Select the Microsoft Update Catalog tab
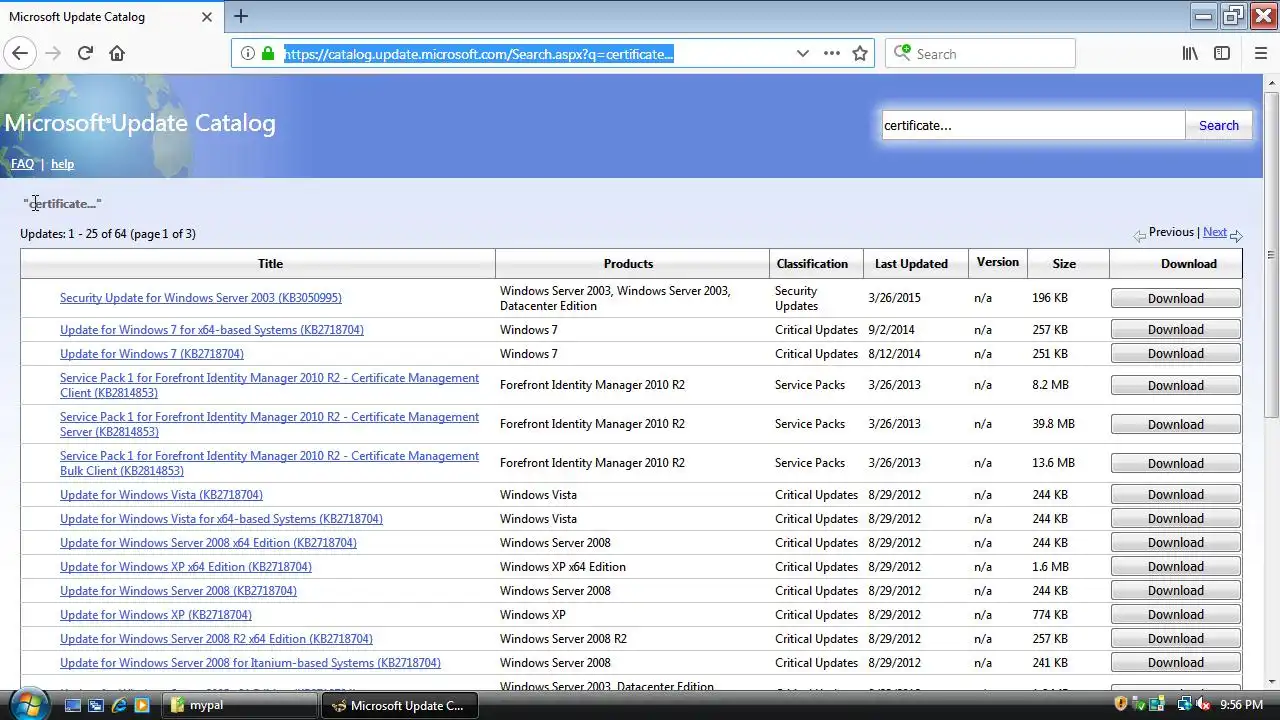The image size is (1280, 720). point(110,17)
